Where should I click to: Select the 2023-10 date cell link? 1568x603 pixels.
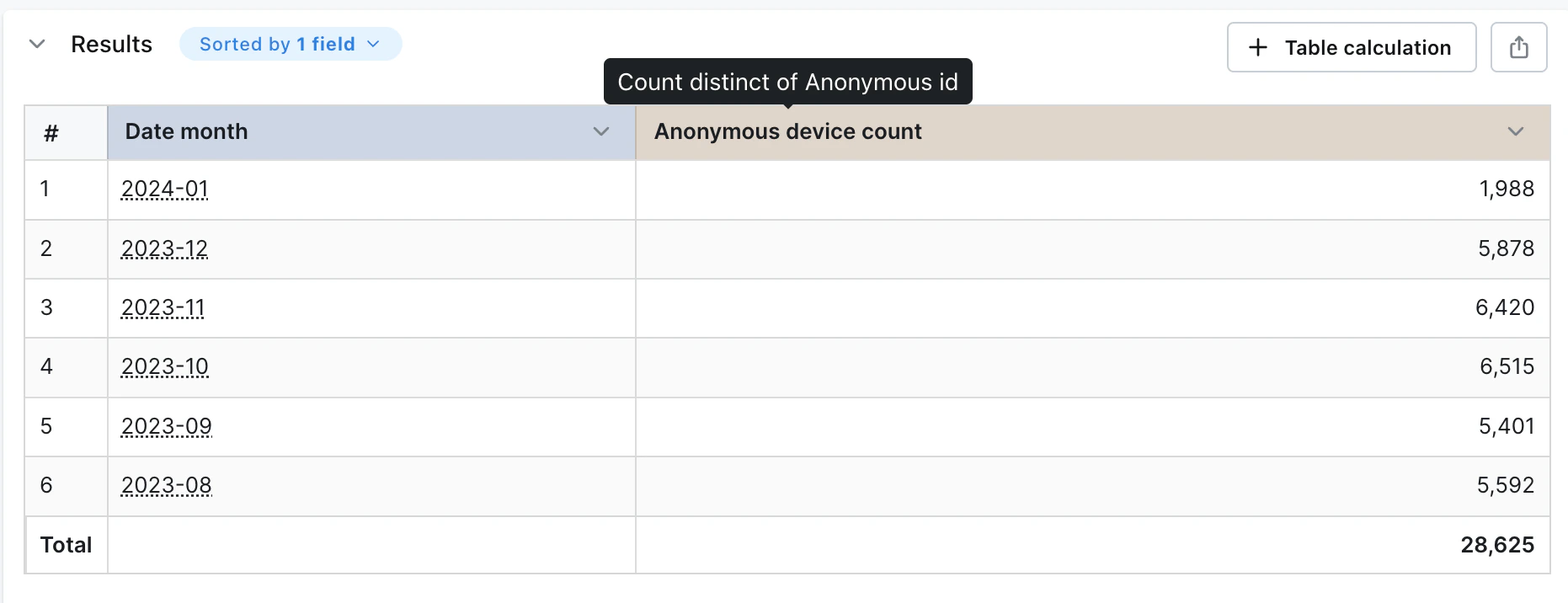pos(165,366)
